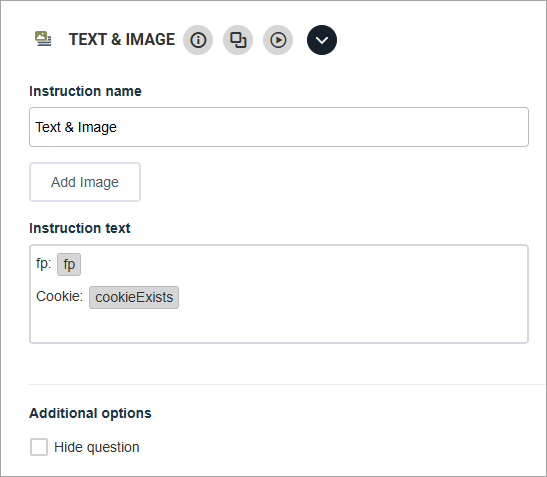This screenshot has height=477, width=547.
Task: Click the Instruction name label
Action: tap(85, 91)
